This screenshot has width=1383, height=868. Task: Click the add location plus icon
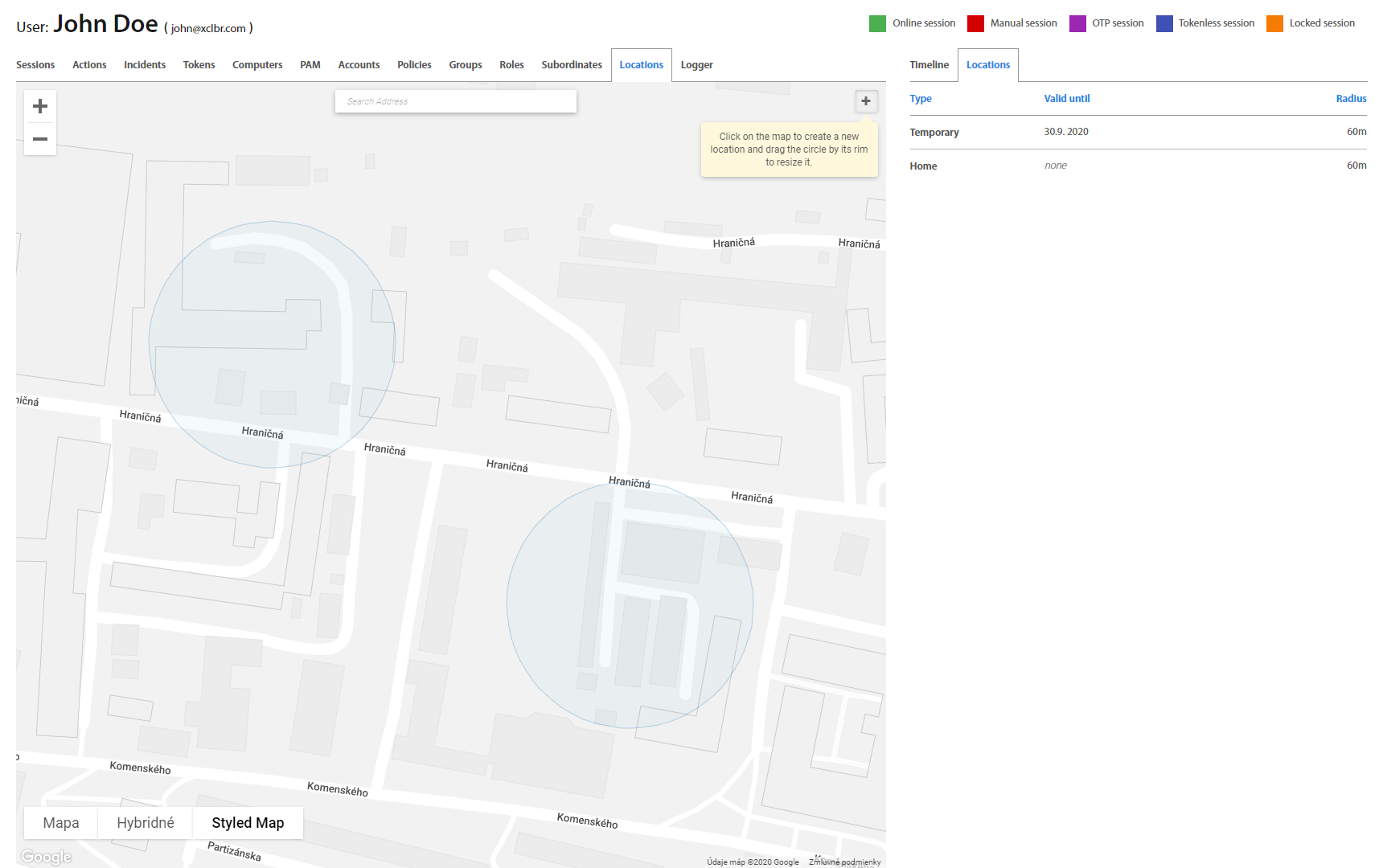coord(866,101)
